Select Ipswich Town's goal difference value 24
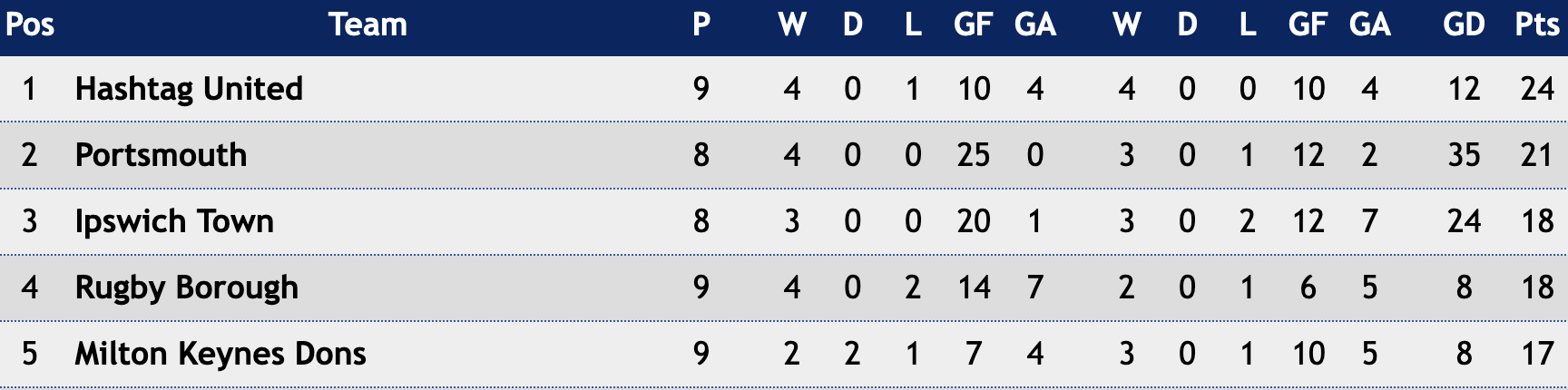 pos(1464,221)
